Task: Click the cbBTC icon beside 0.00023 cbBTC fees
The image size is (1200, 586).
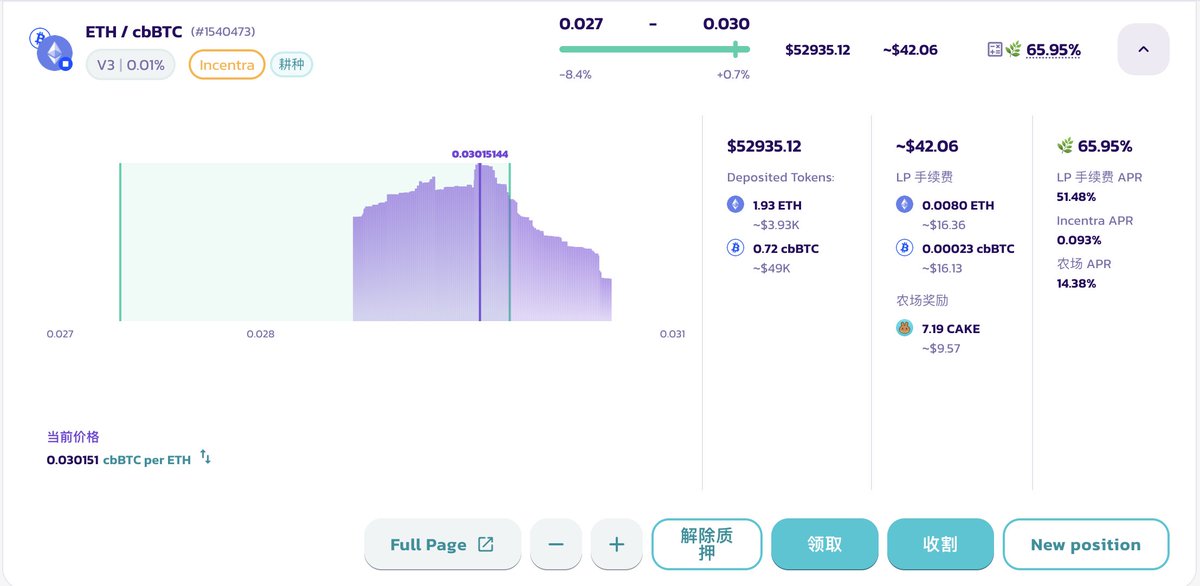Action: pos(905,248)
